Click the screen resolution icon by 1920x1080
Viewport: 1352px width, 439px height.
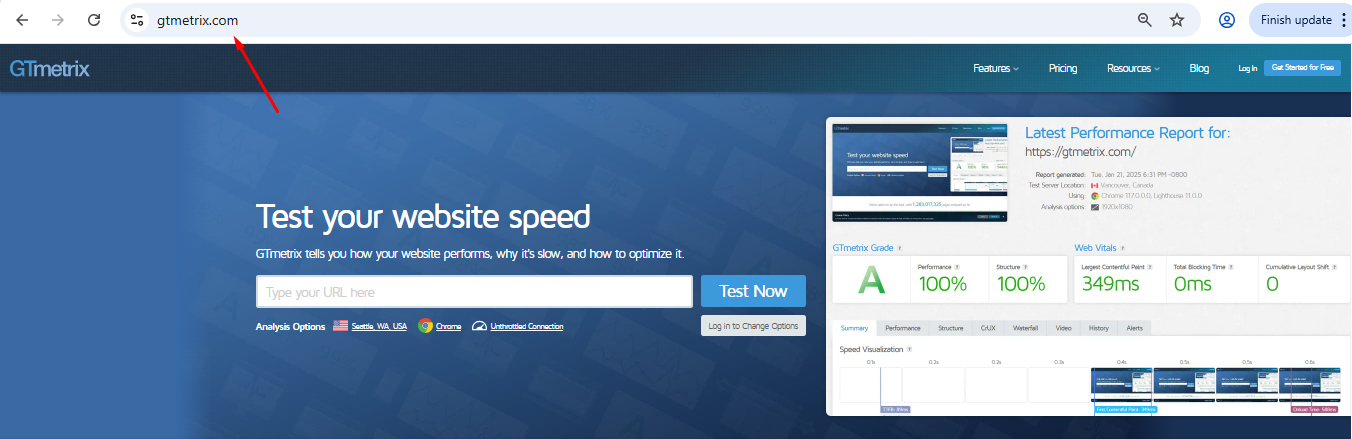(x=1095, y=207)
